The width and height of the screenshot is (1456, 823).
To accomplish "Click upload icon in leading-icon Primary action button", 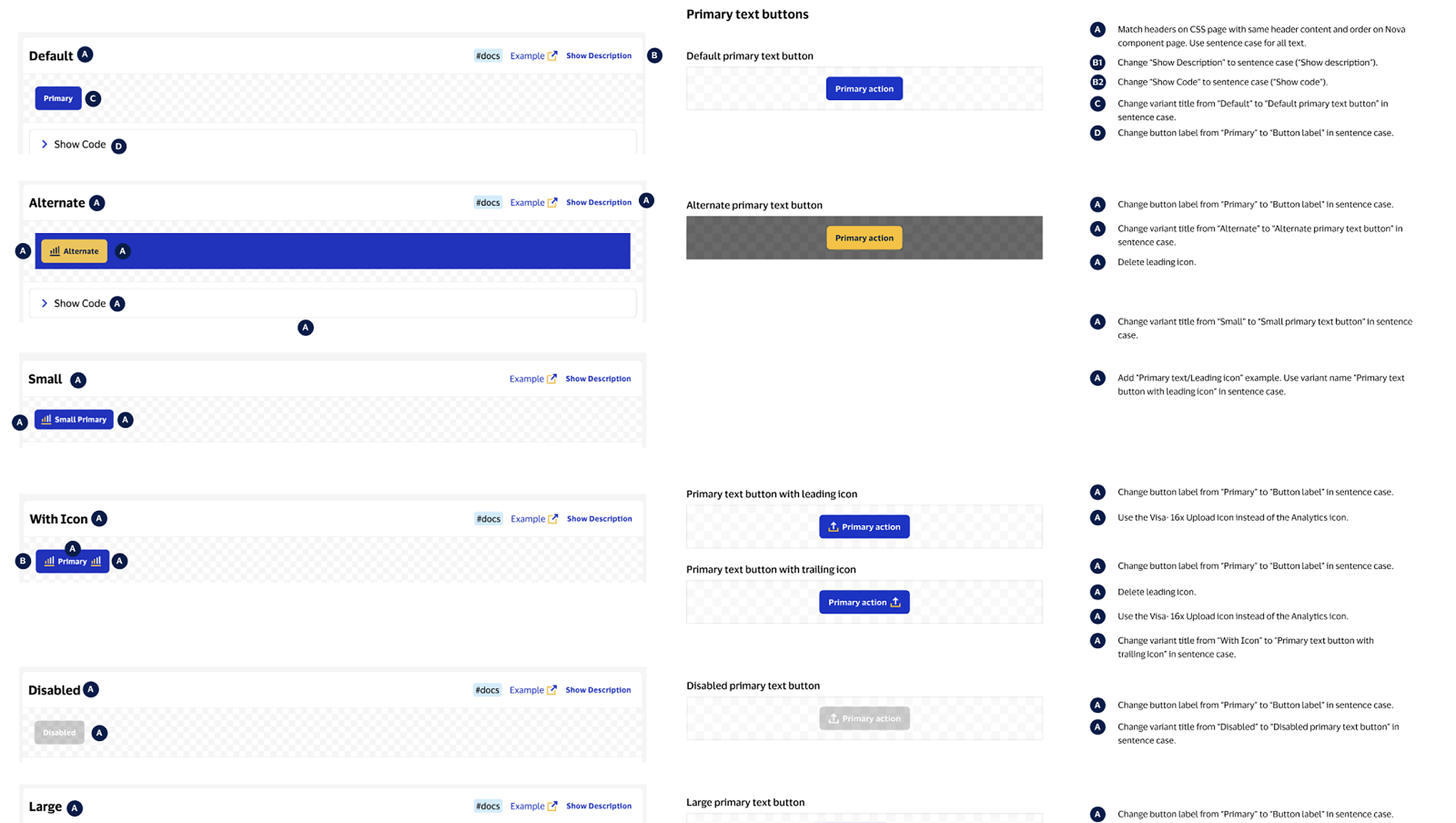I will [x=833, y=527].
